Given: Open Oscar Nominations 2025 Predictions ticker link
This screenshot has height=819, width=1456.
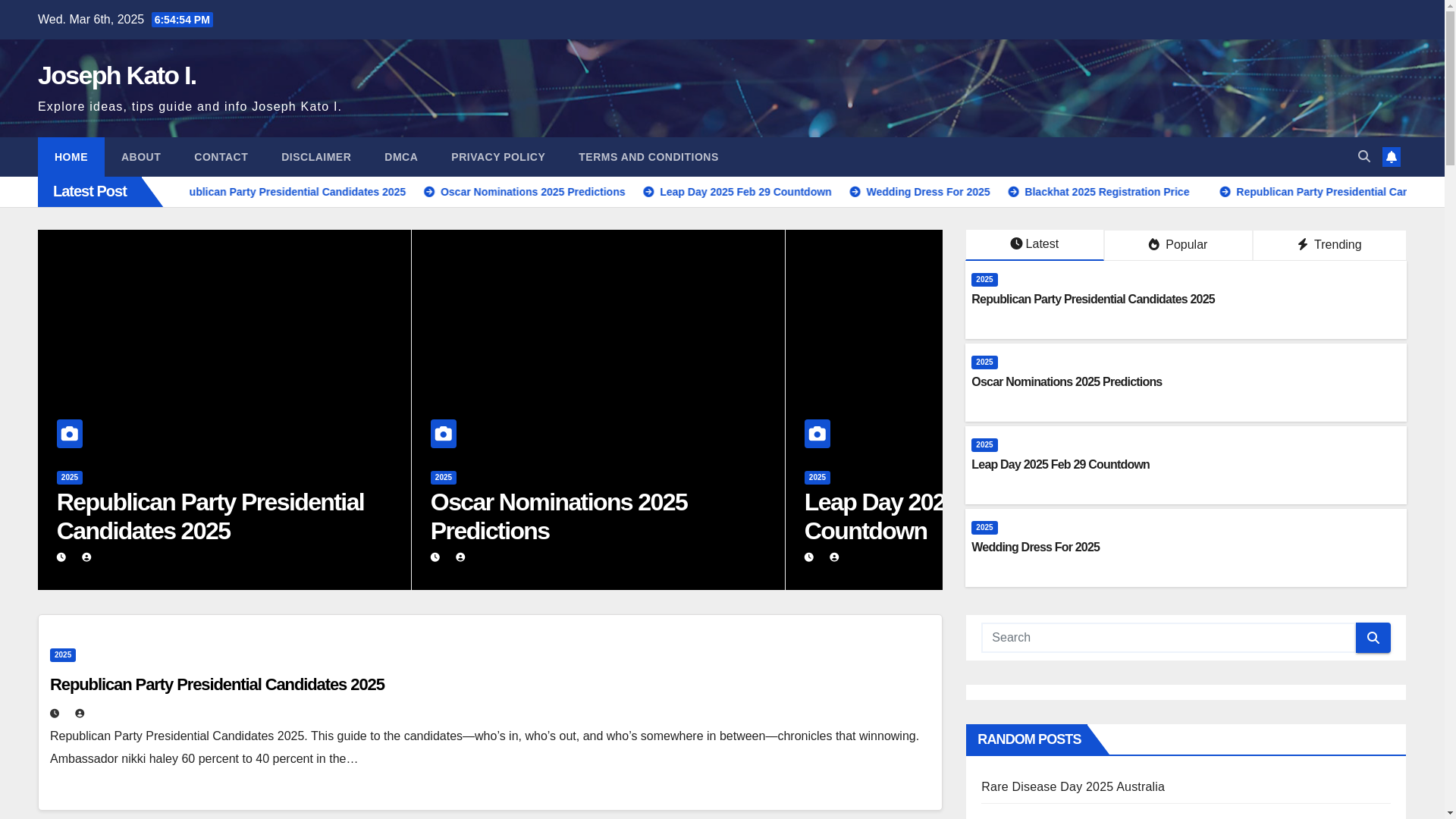Looking at the screenshot, I should [532, 192].
